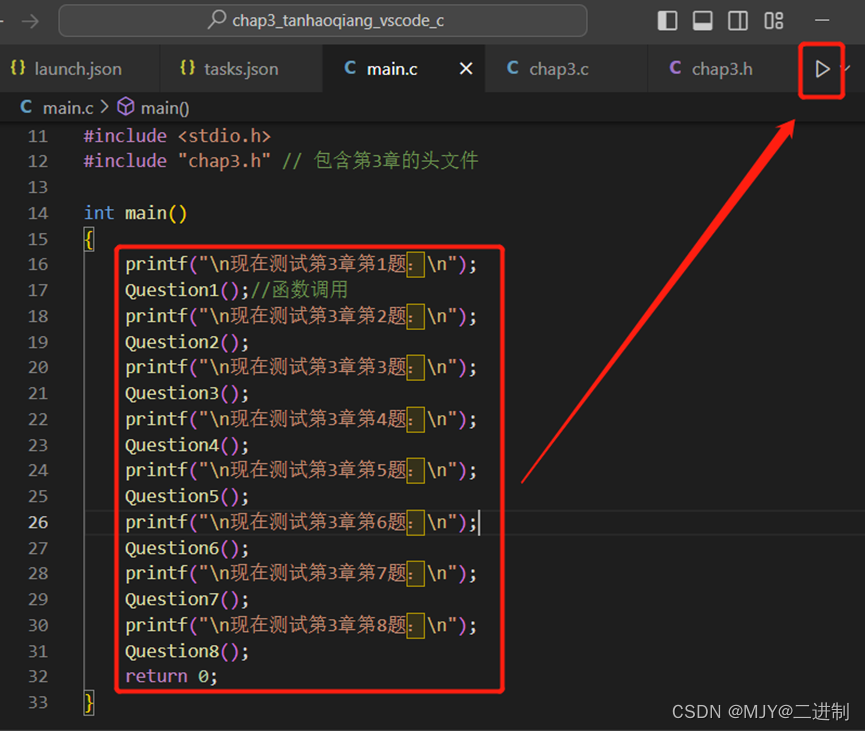Screen dimensions: 865x731
Task: Toggle secondary side bar layout icon
Action: (x=738, y=21)
